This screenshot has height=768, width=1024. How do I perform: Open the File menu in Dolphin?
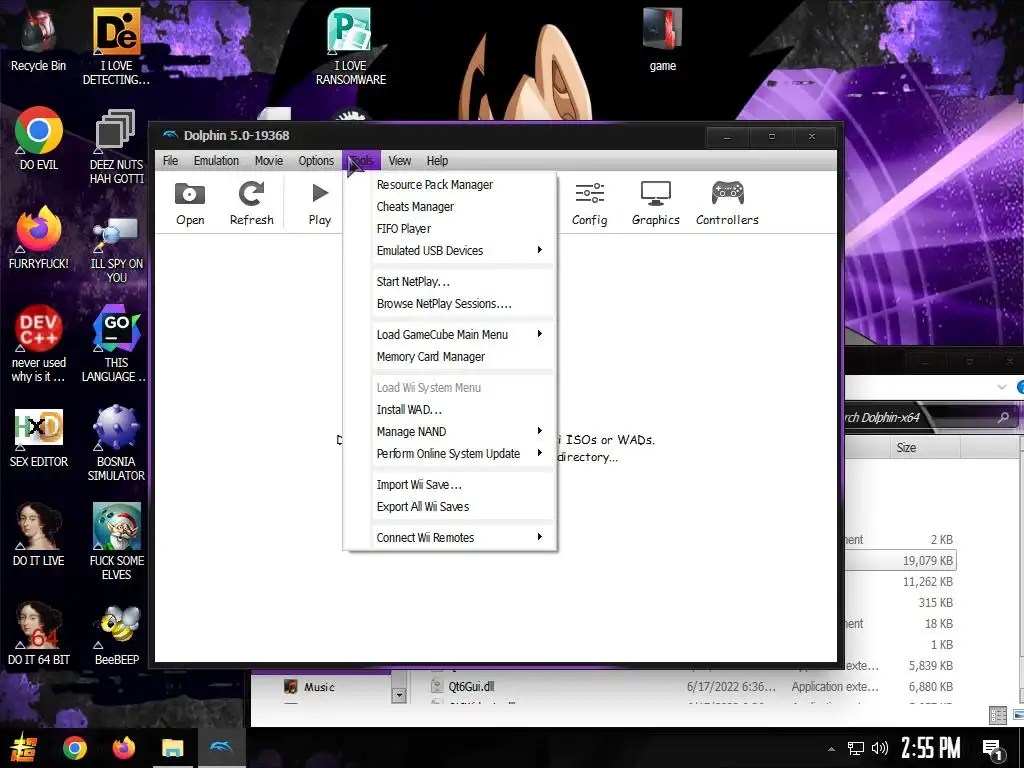click(x=170, y=161)
